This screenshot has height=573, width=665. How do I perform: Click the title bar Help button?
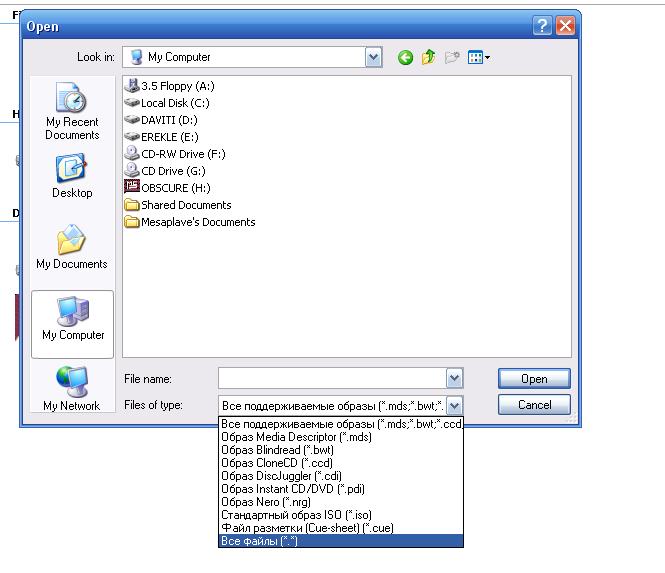542,26
